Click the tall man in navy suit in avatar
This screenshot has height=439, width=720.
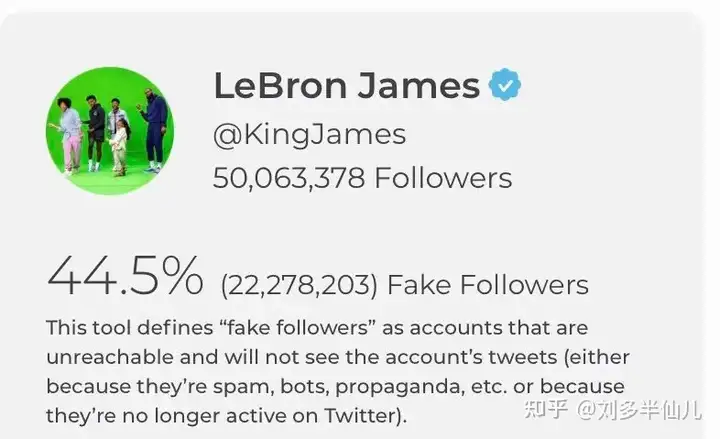[x=154, y=131]
